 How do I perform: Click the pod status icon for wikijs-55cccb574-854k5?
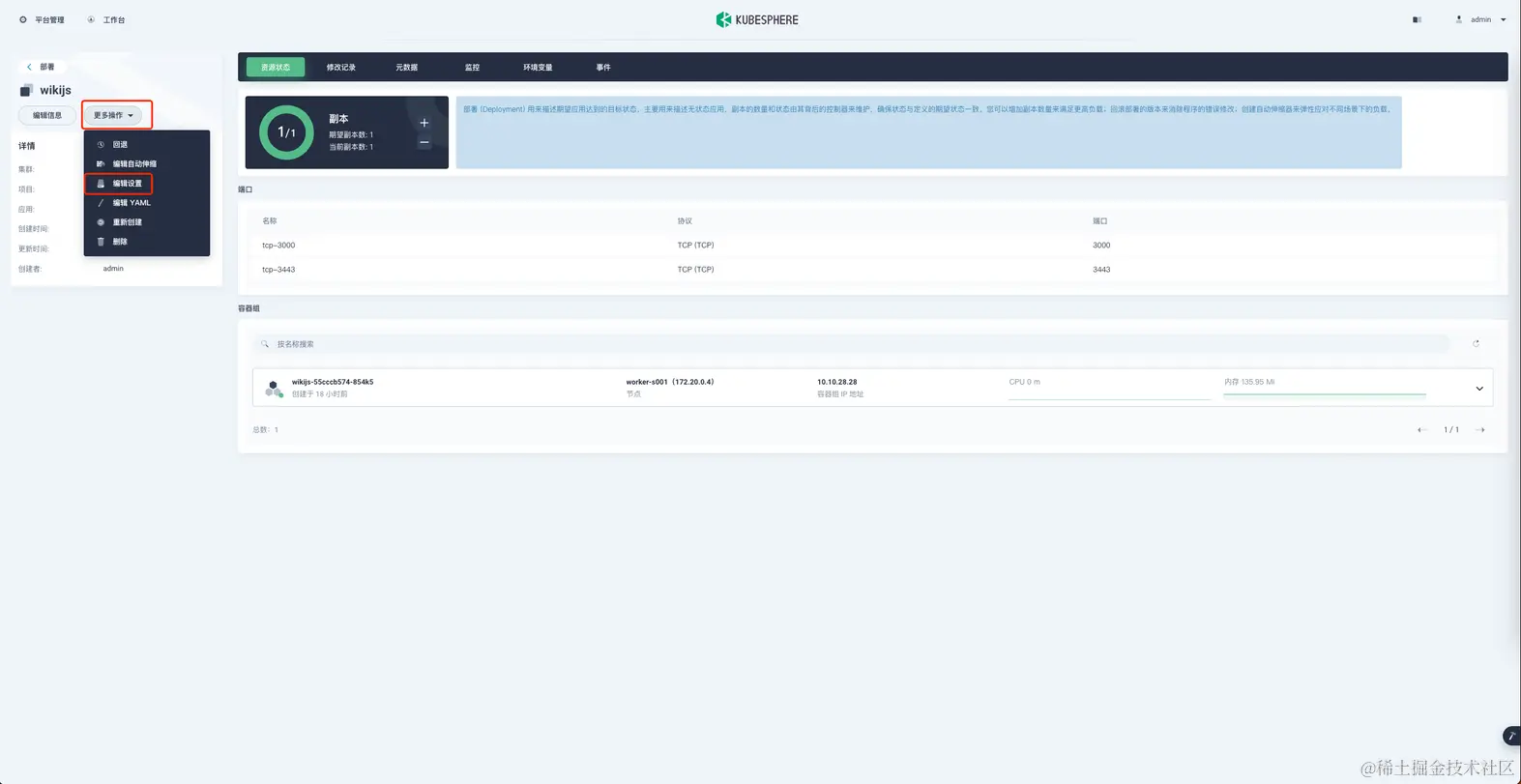point(274,388)
